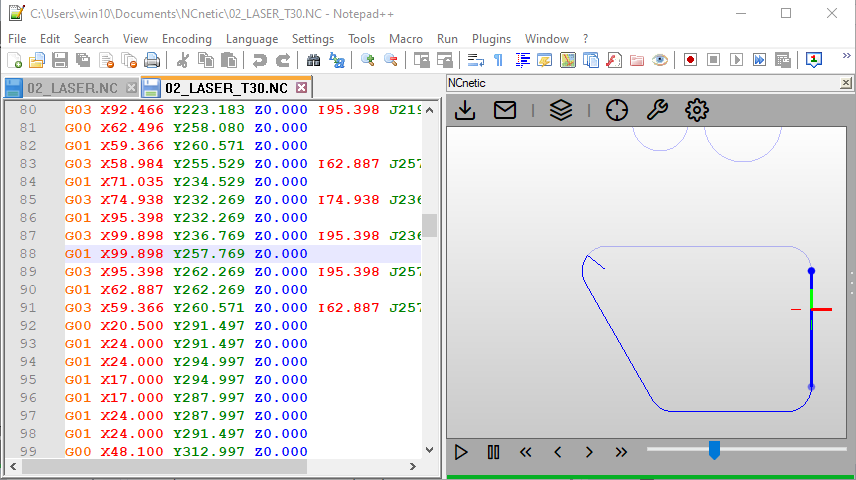856x480 pixels.
Task: Print the current document
Action: [x=152, y=60]
